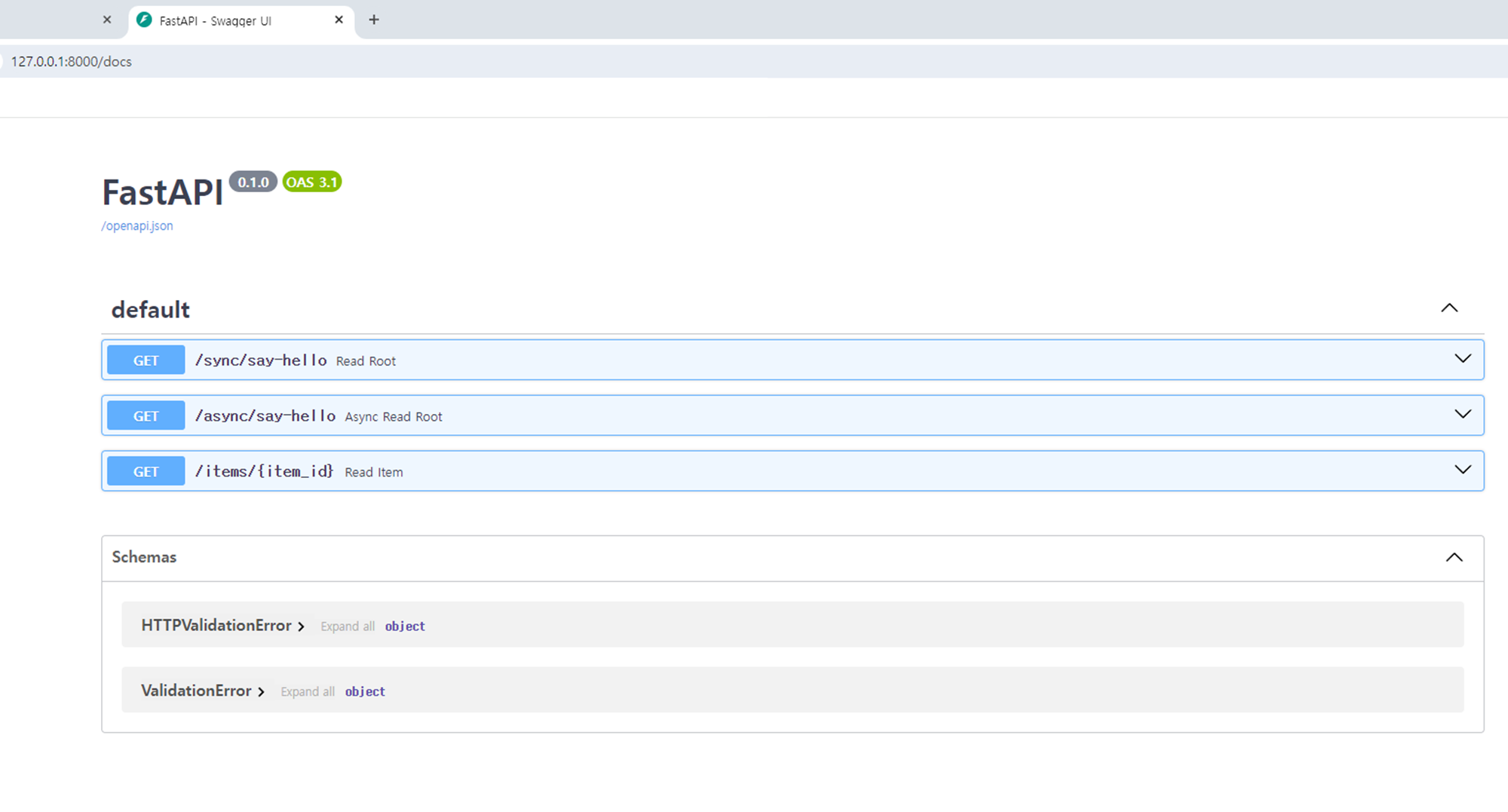Click the Read Item summary text
1508x812 pixels.
[374, 472]
